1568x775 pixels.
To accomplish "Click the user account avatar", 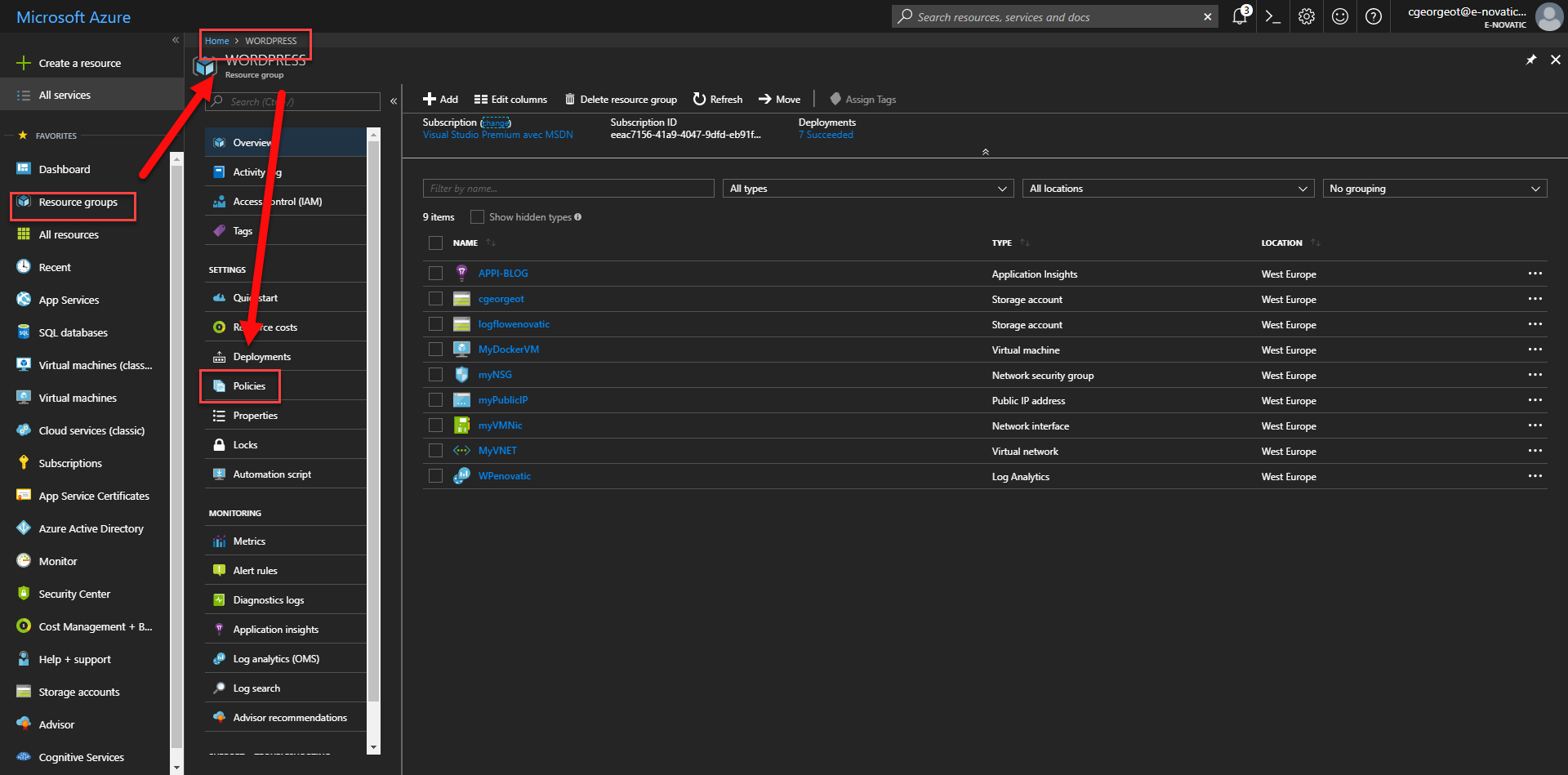I will [1549, 16].
